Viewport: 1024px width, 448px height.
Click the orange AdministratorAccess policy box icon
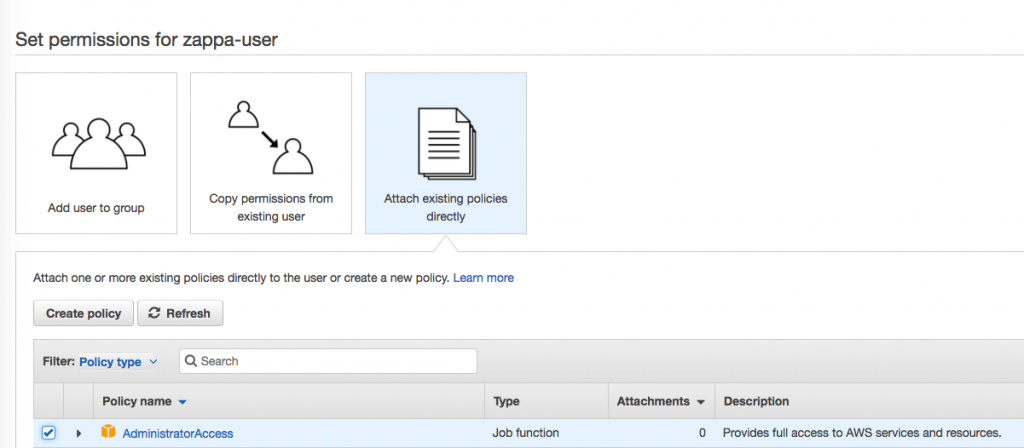(108, 432)
